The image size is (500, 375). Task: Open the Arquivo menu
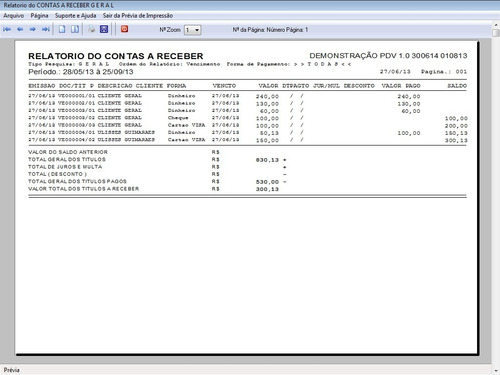click(14, 16)
